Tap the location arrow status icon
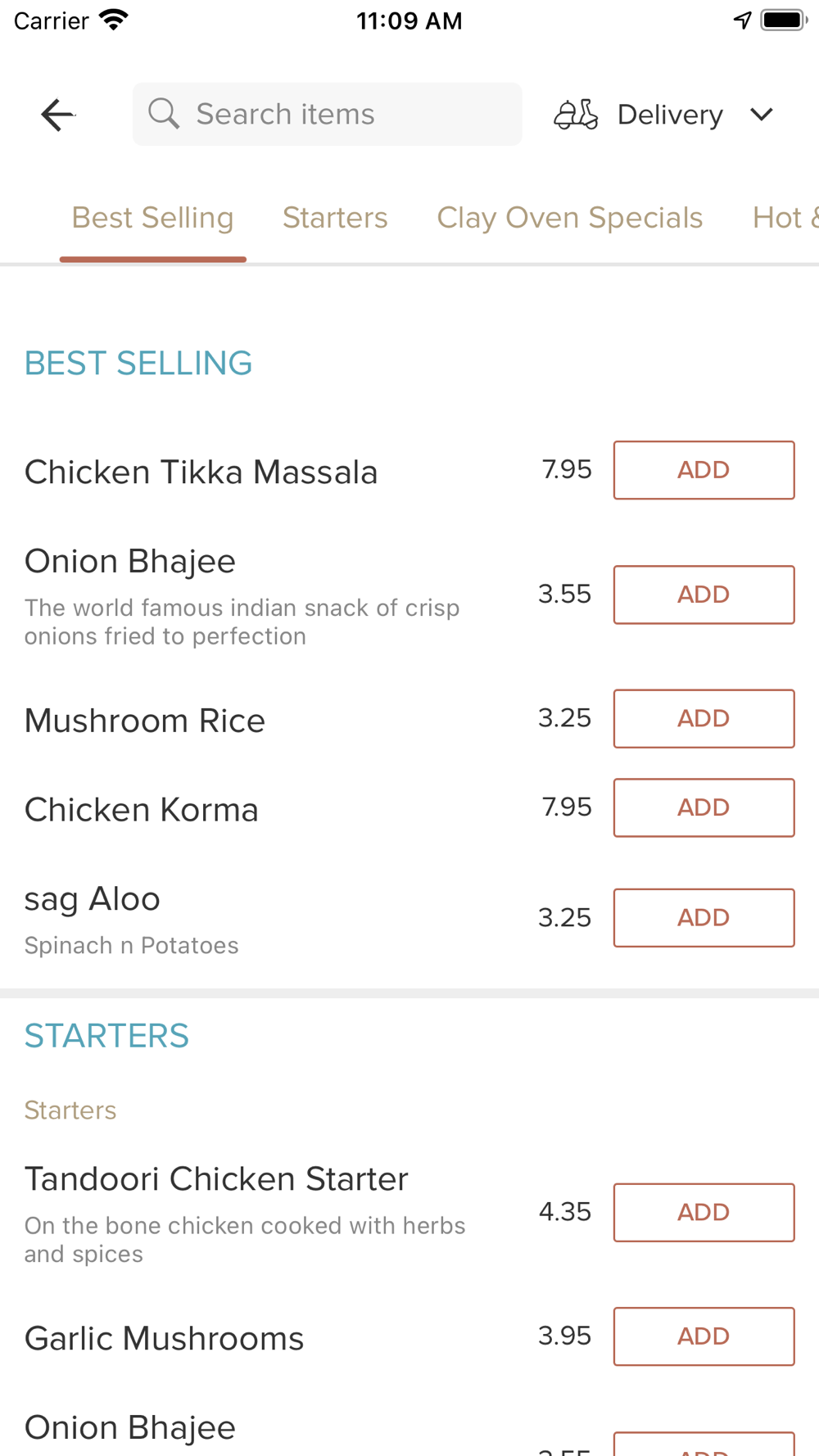The image size is (819, 1456). click(x=742, y=20)
